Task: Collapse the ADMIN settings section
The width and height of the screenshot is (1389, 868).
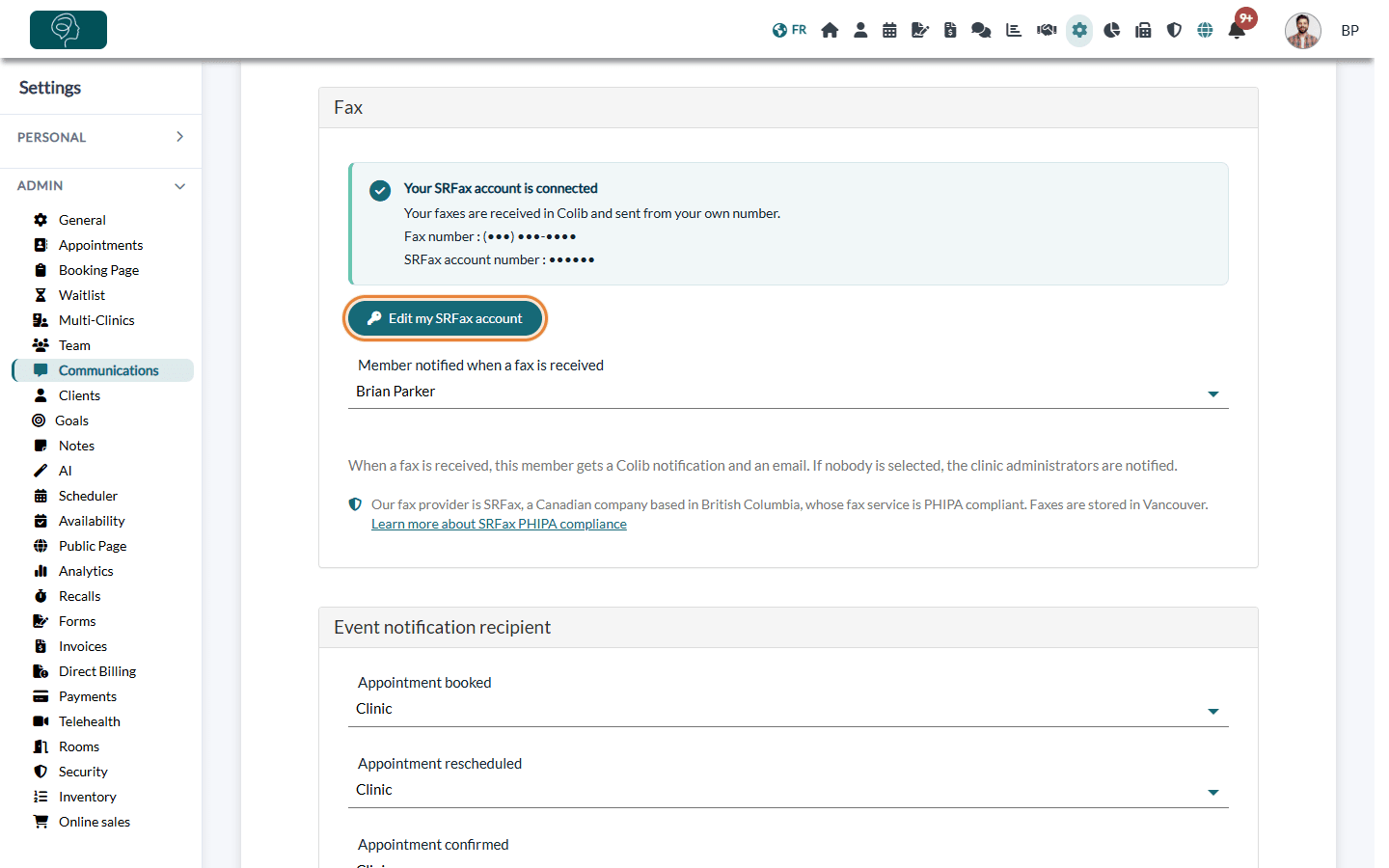Action: click(101, 185)
